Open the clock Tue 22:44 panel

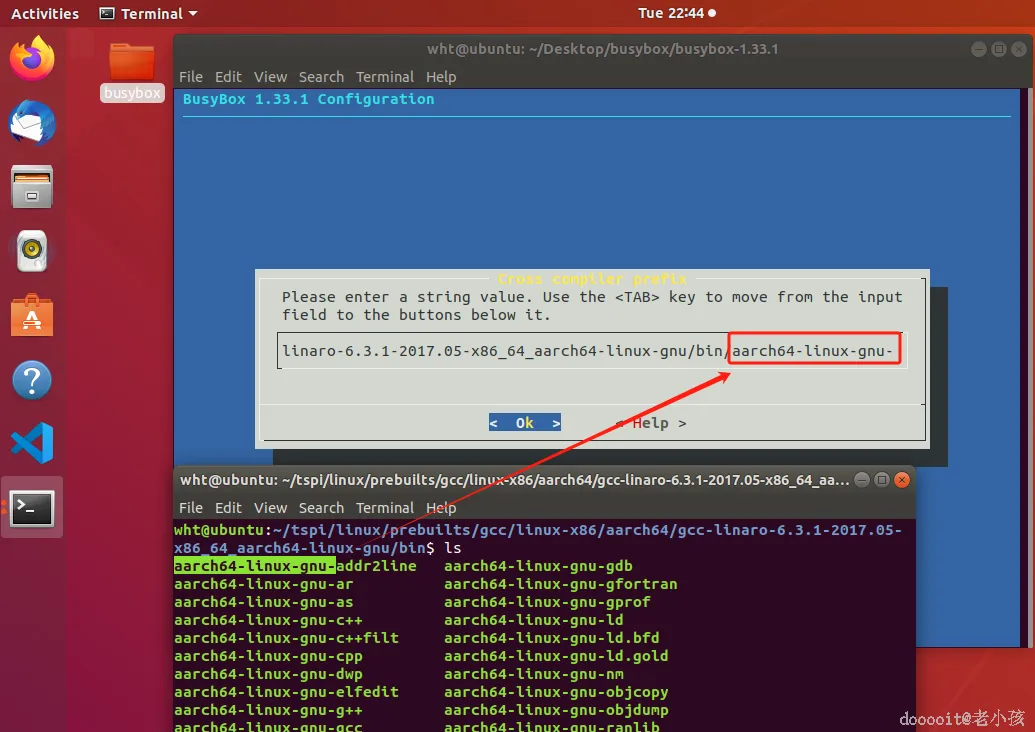(x=676, y=13)
